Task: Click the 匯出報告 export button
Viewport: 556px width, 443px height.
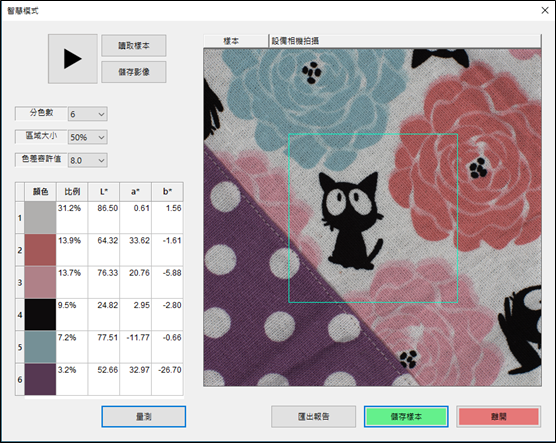Action: click(x=313, y=416)
